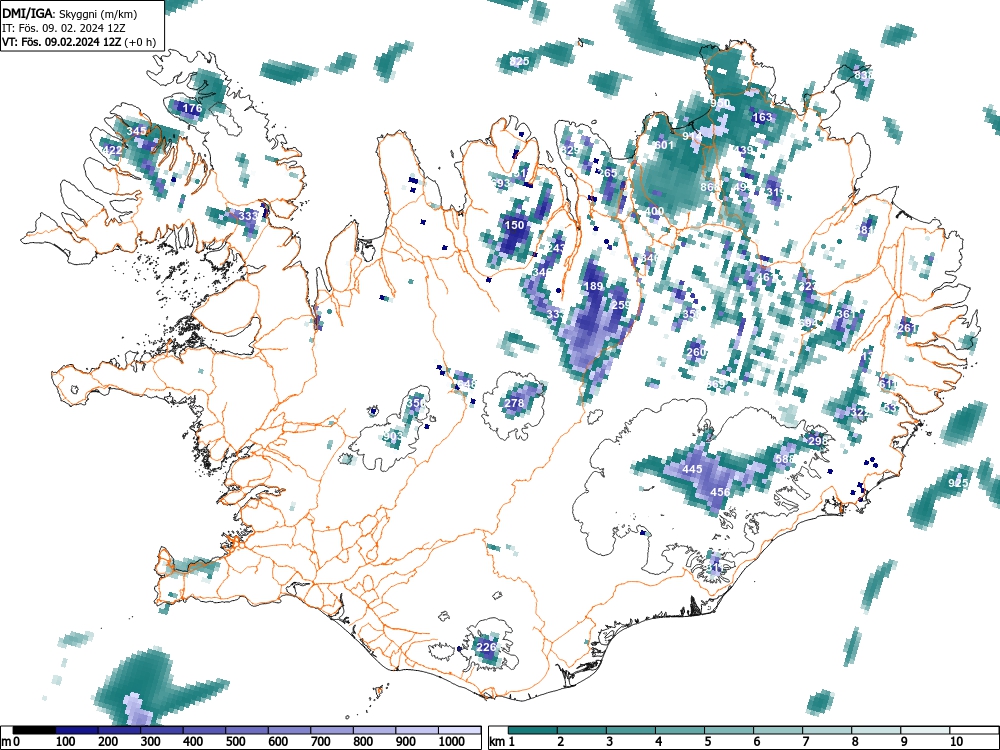Click the visibility value '838' in the northeast corner
The height and width of the screenshot is (750, 1000).
point(864,75)
